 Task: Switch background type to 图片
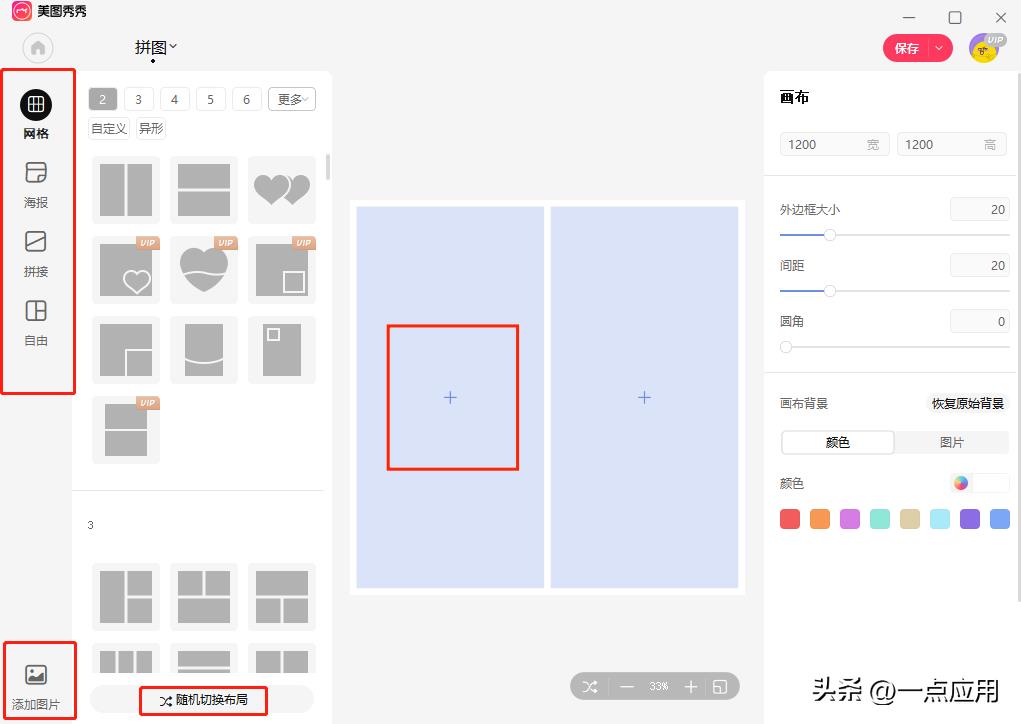point(951,442)
